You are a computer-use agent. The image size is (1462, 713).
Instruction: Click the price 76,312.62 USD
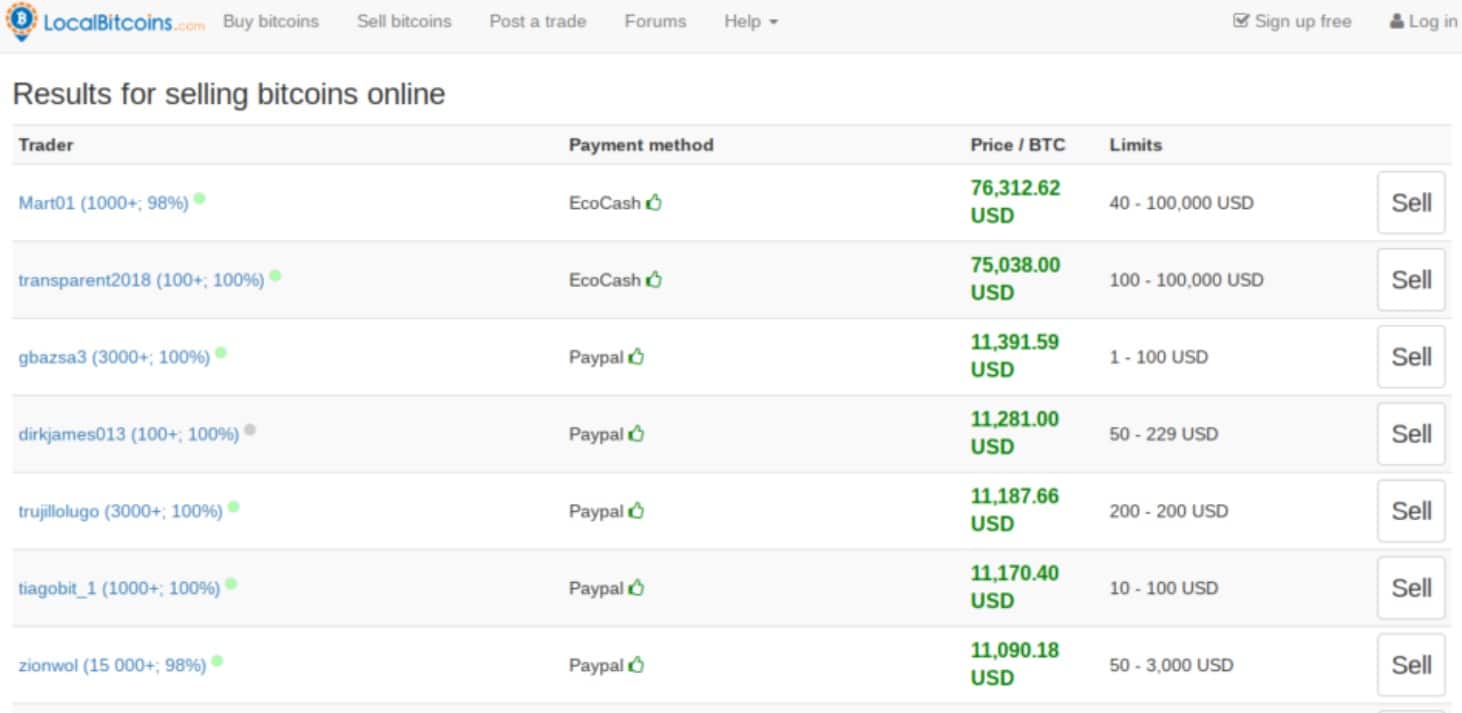pyautogui.click(x=1015, y=201)
